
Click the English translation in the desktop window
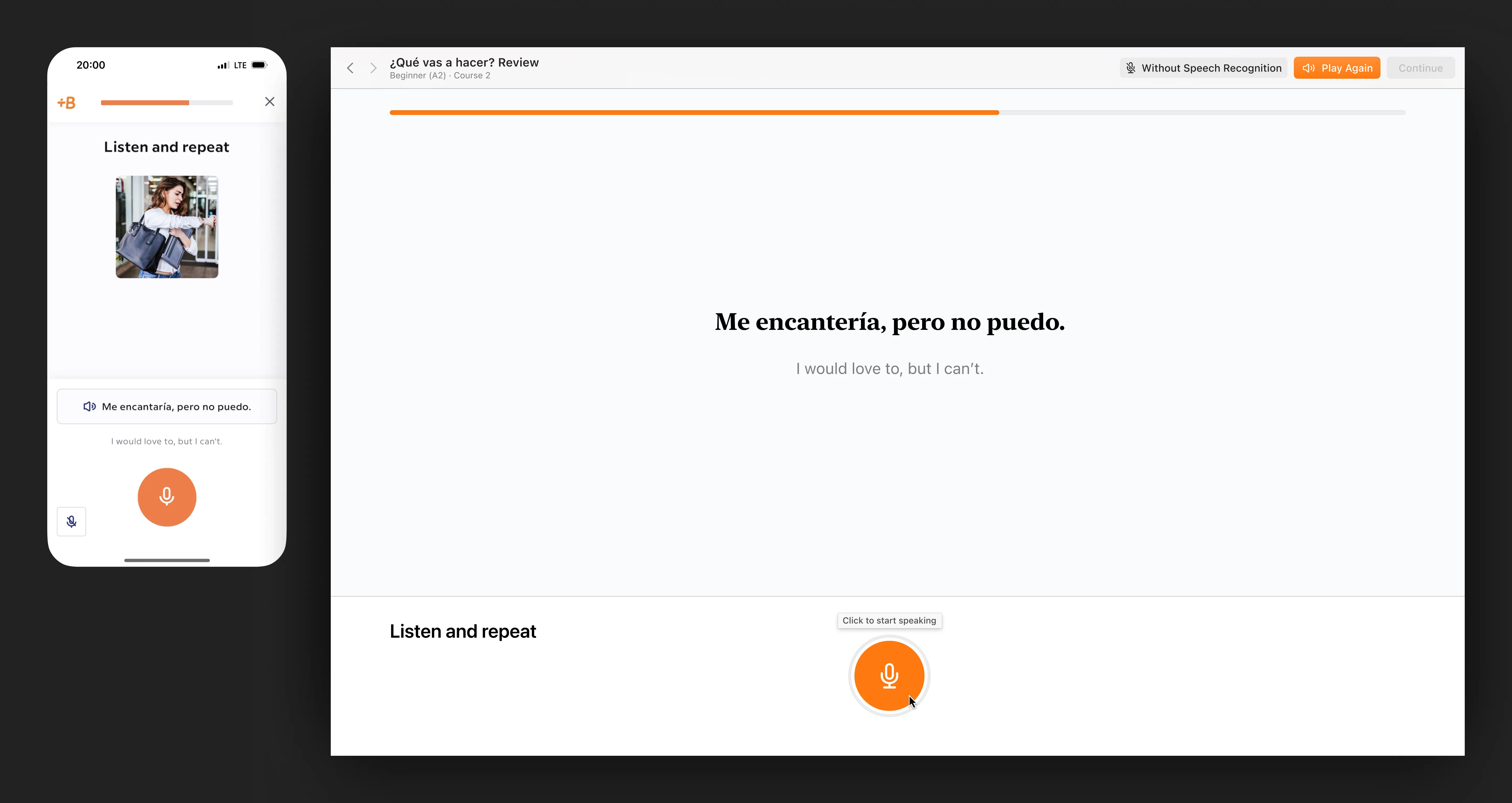(889, 369)
